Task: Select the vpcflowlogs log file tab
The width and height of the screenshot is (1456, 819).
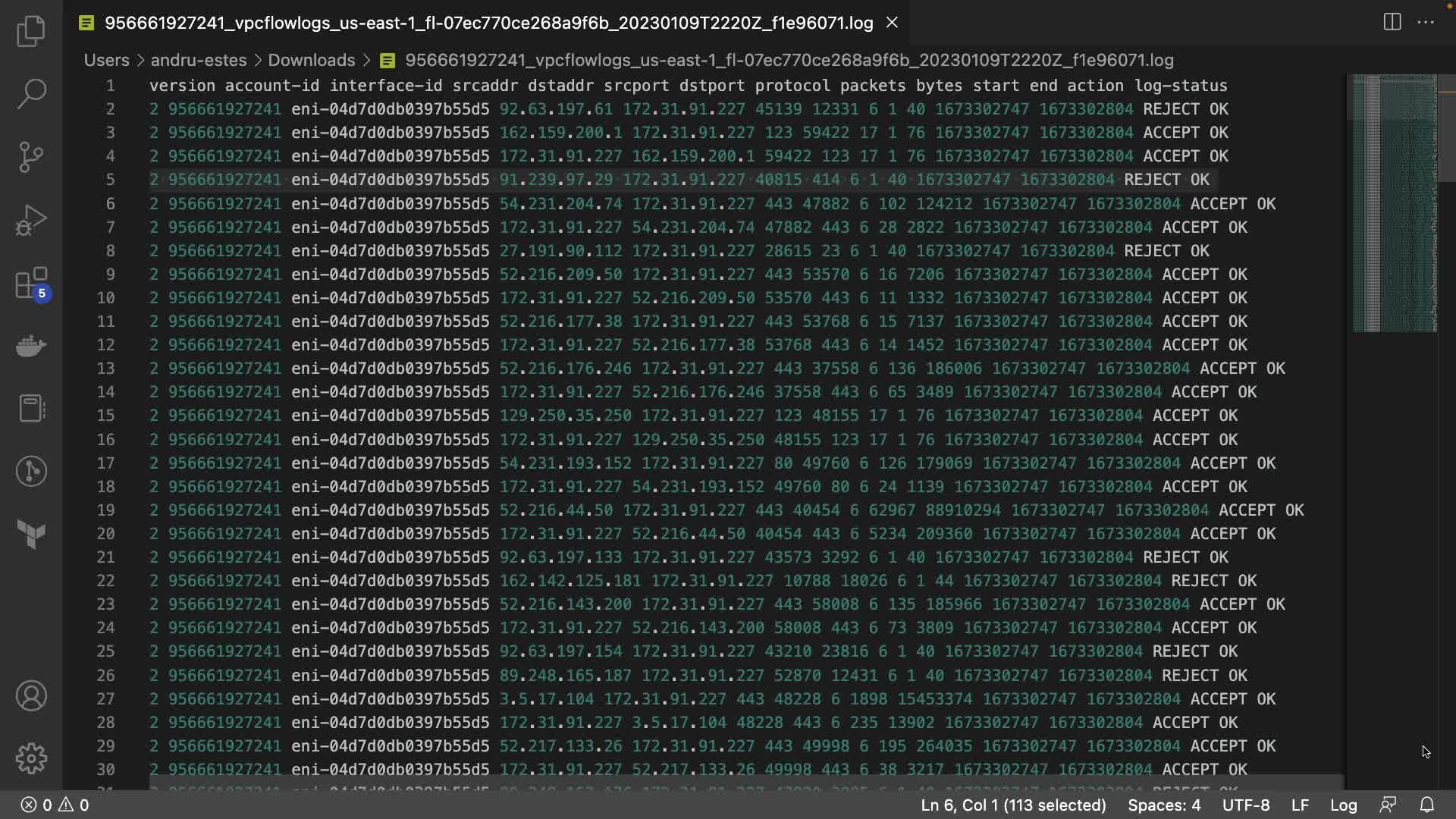Action: (488, 23)
